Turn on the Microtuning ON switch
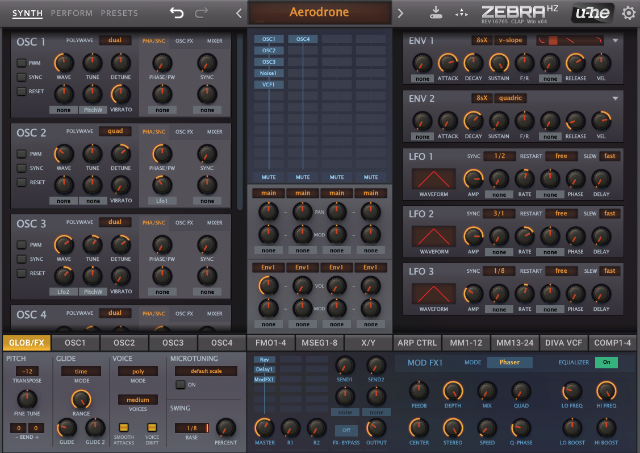This screenshot has width=640, height=453. pyautogui.click(x=180, y=384)
